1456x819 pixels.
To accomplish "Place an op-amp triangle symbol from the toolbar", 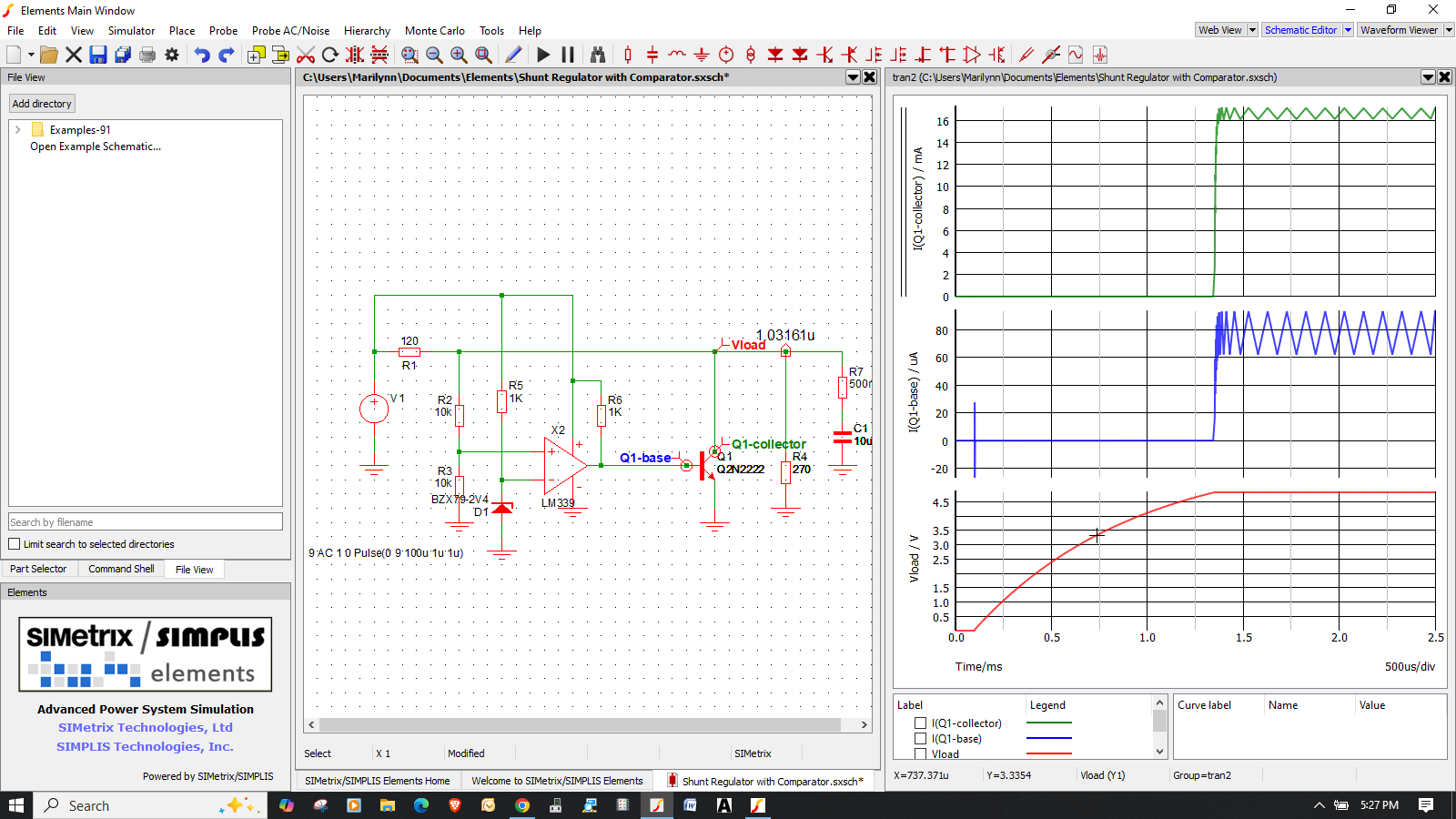I will [x=972, y=55].
